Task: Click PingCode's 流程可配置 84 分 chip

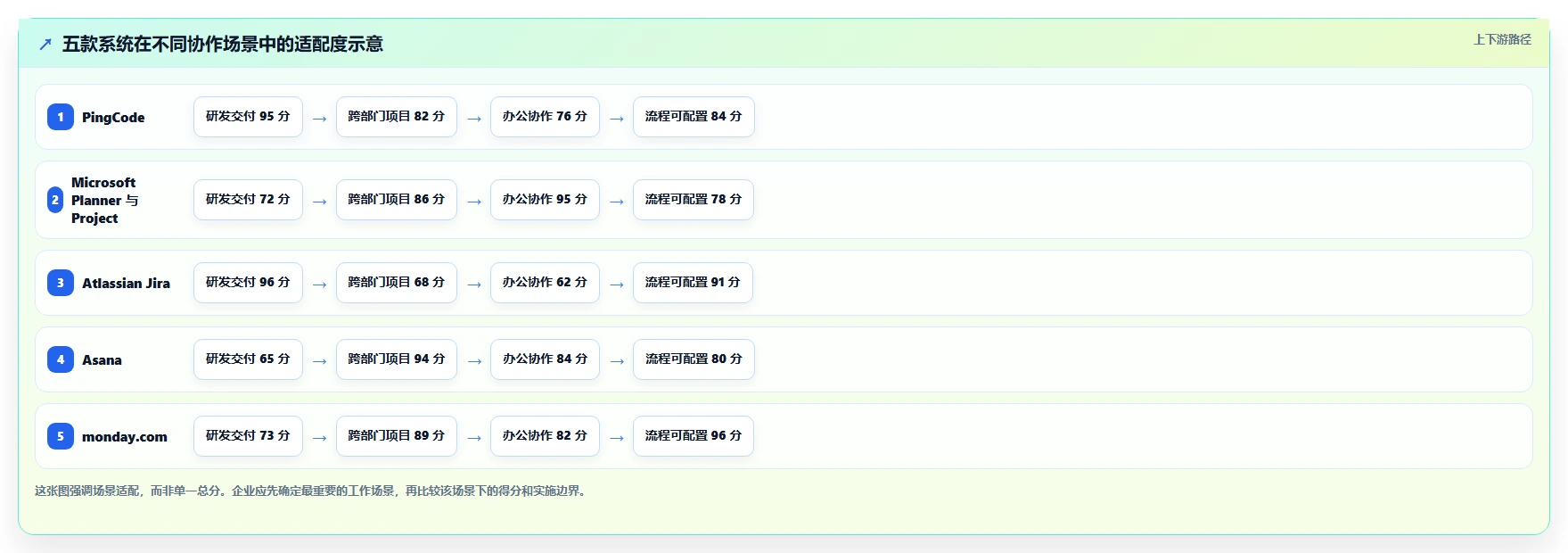Action: tap(694, 117)
